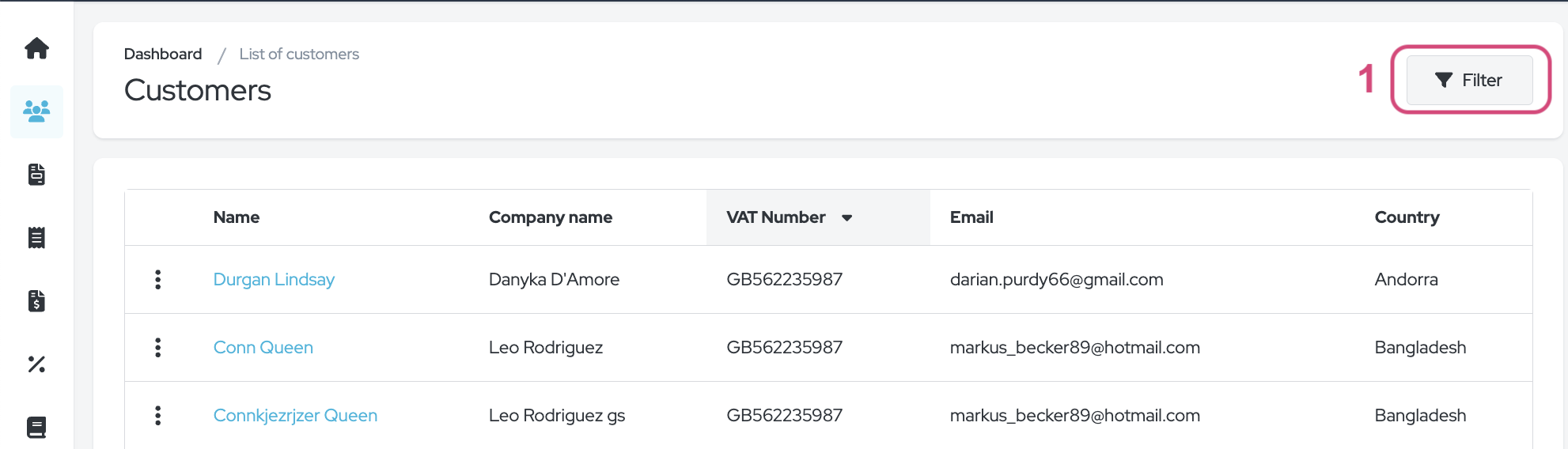Click the List of customers breadcrumb
The height and width of the screenshot is (449, 1568).
299,54
